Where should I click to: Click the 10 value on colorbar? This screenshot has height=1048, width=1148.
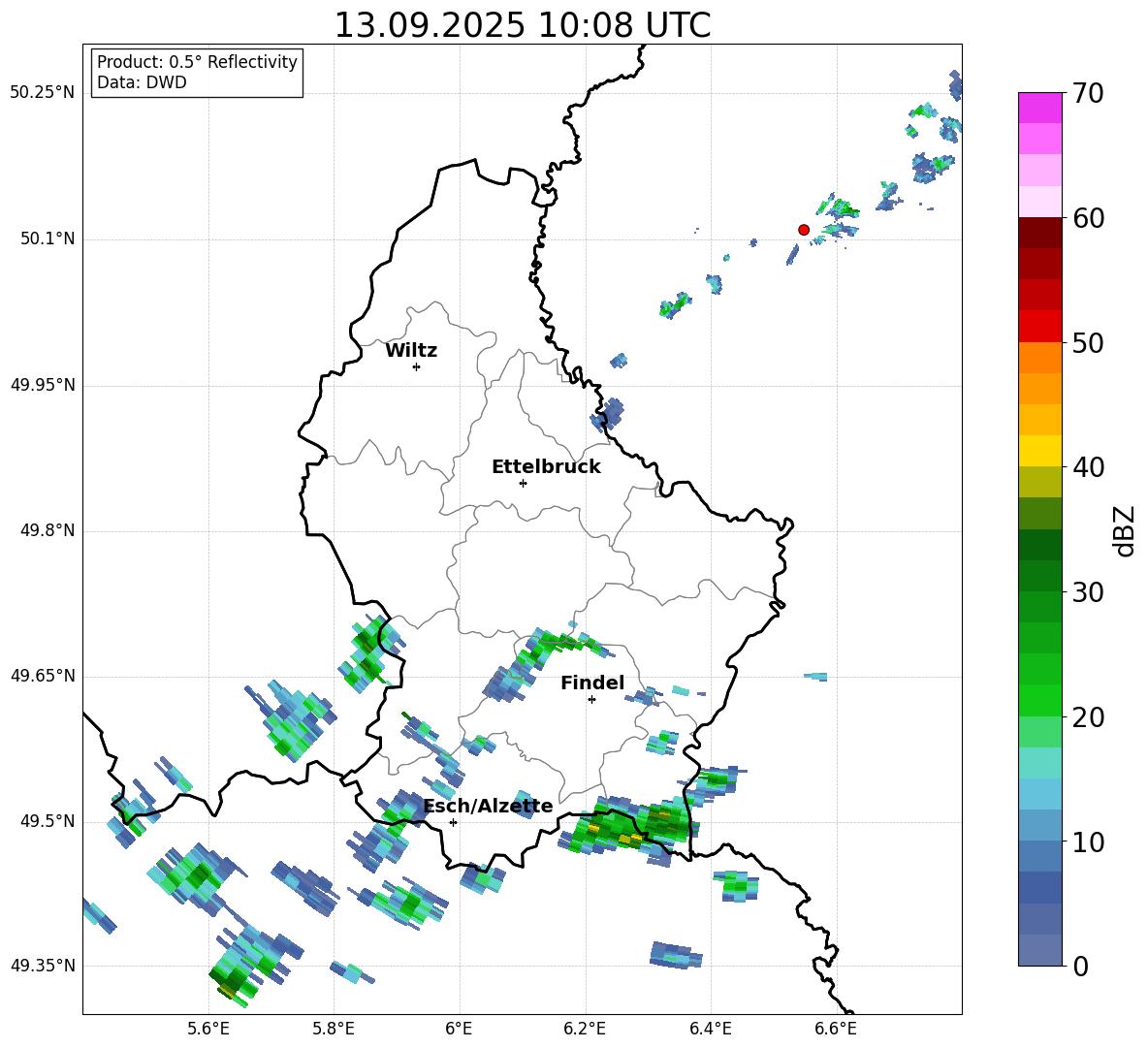coord(1088,842)
